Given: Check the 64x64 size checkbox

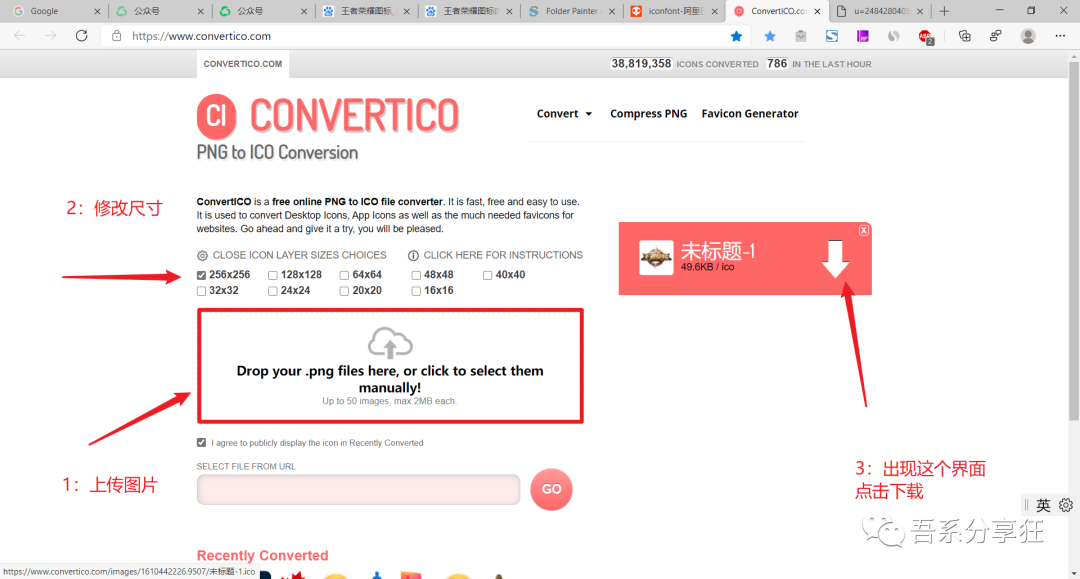Looking at the screenshot, I should [x=344, y=275].
